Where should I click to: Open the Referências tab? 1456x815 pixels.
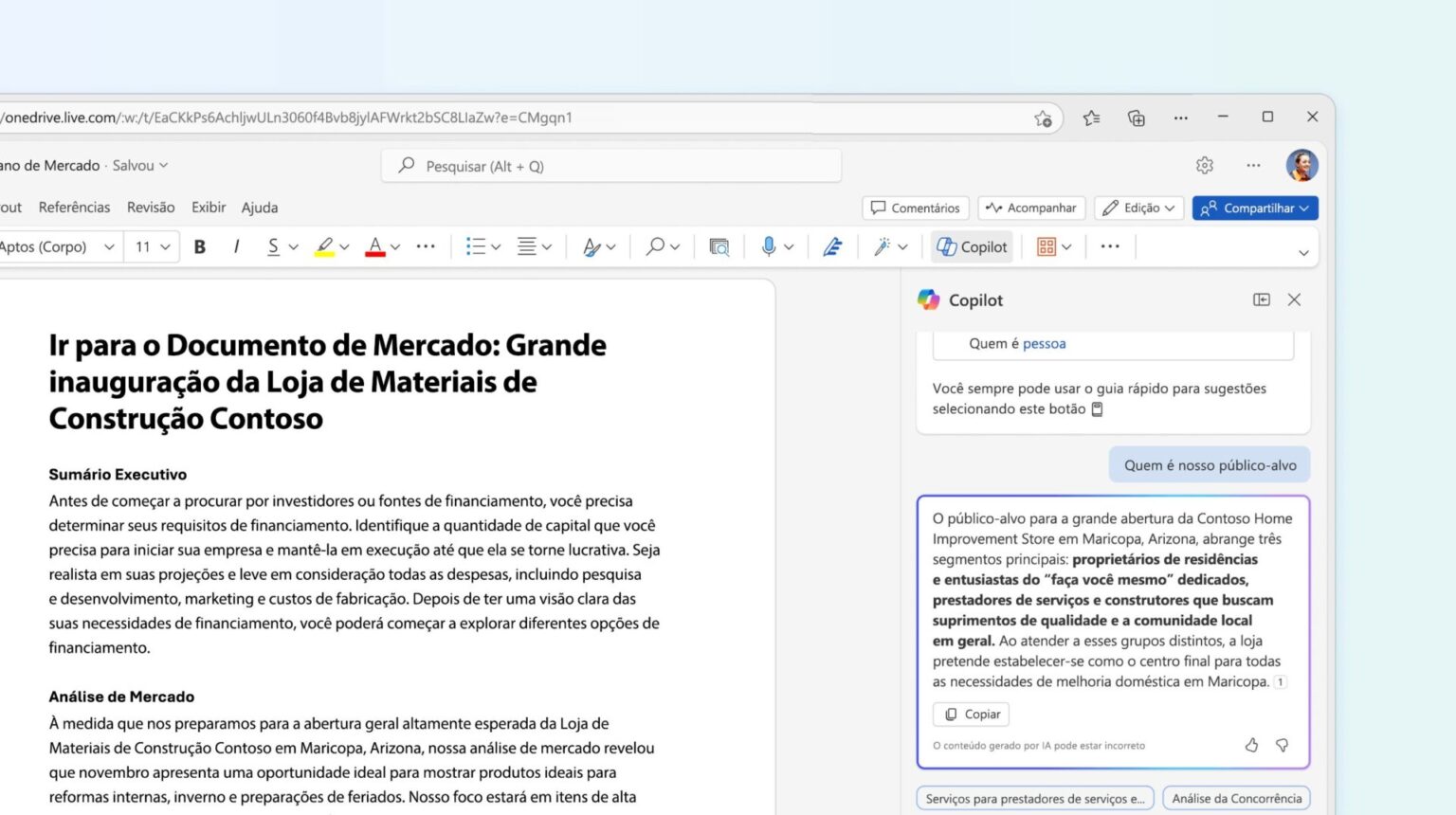tap(74, 208)
